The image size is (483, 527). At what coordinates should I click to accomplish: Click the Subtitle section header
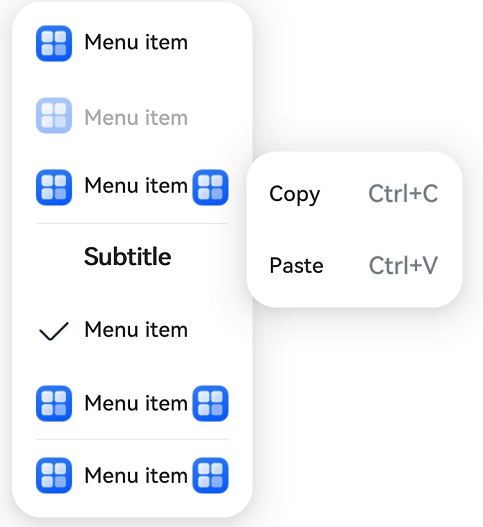tap(128, 257)
